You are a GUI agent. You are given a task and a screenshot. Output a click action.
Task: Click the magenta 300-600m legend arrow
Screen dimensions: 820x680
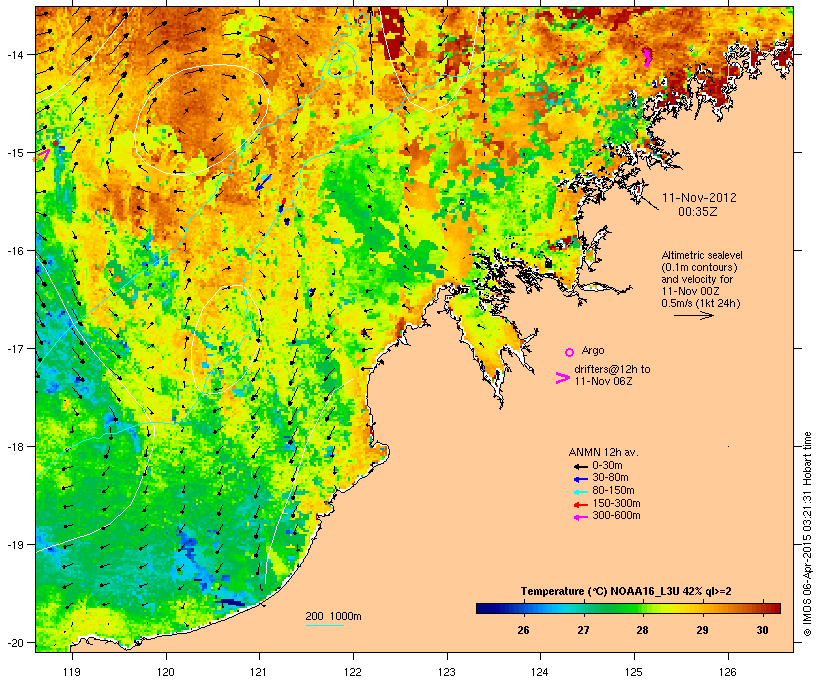click(580, 517)
